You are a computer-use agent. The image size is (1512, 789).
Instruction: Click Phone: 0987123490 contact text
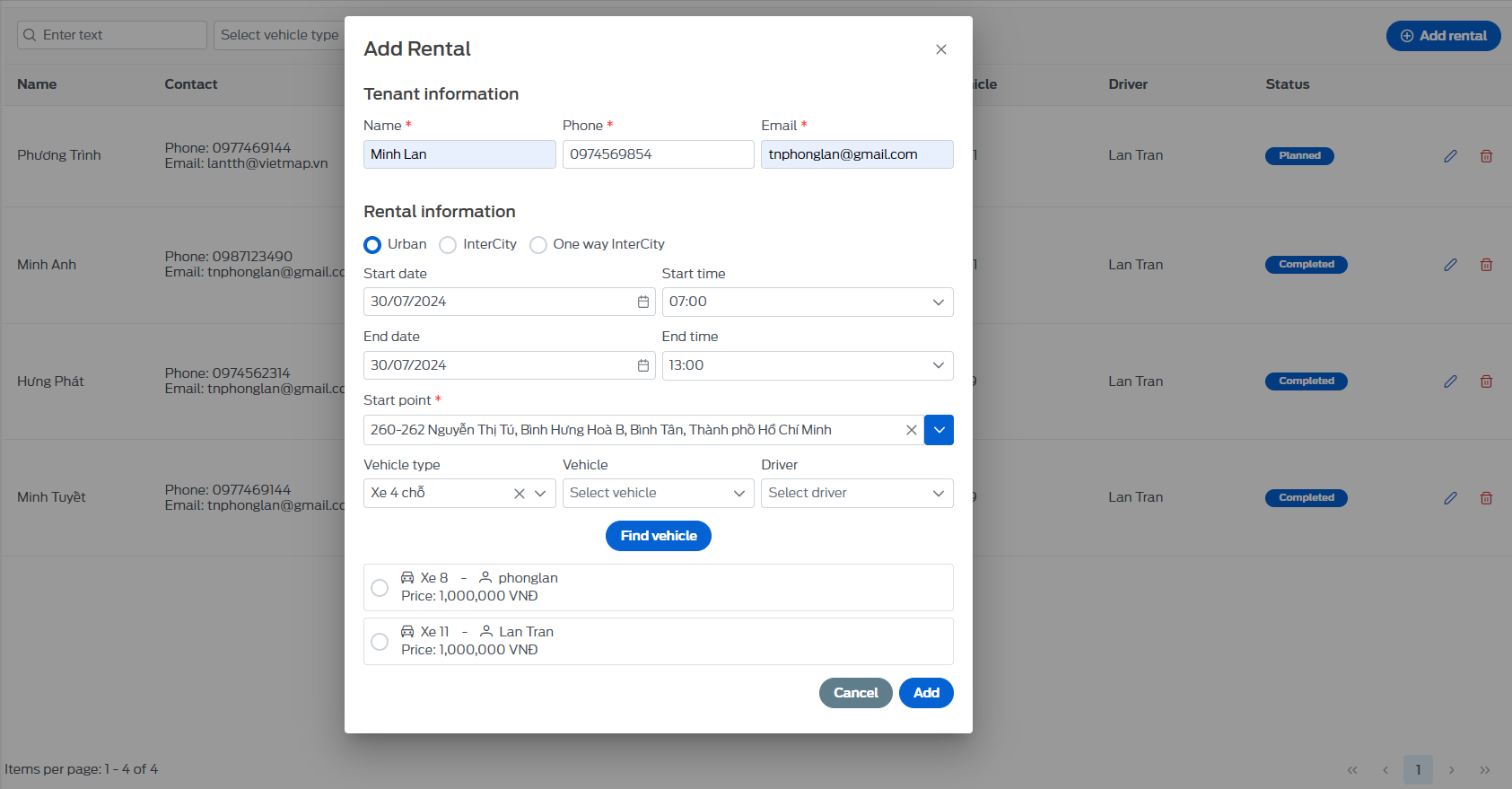point(229,257)
